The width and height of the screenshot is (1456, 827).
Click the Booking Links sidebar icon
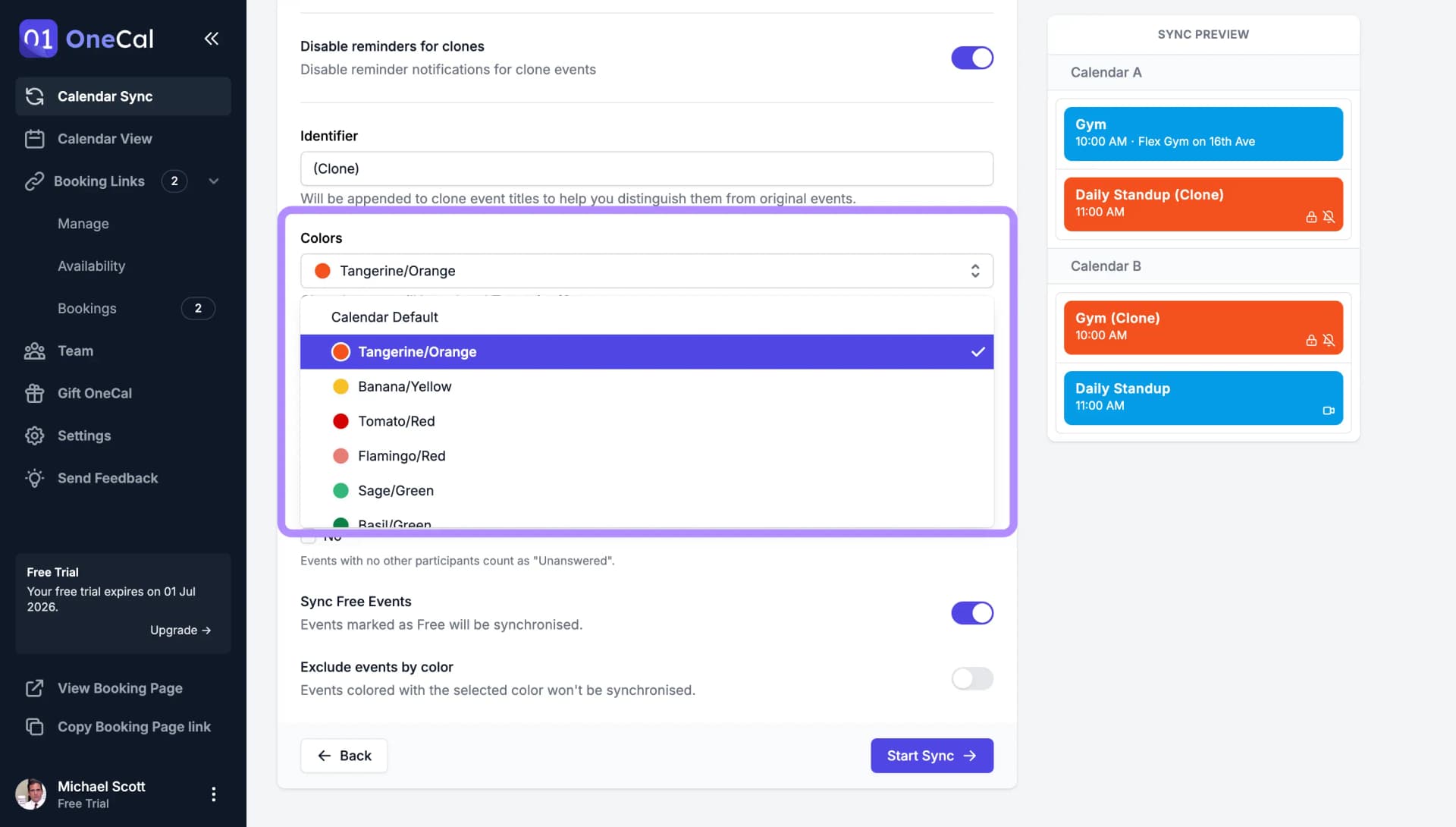(x=34, y=181)
